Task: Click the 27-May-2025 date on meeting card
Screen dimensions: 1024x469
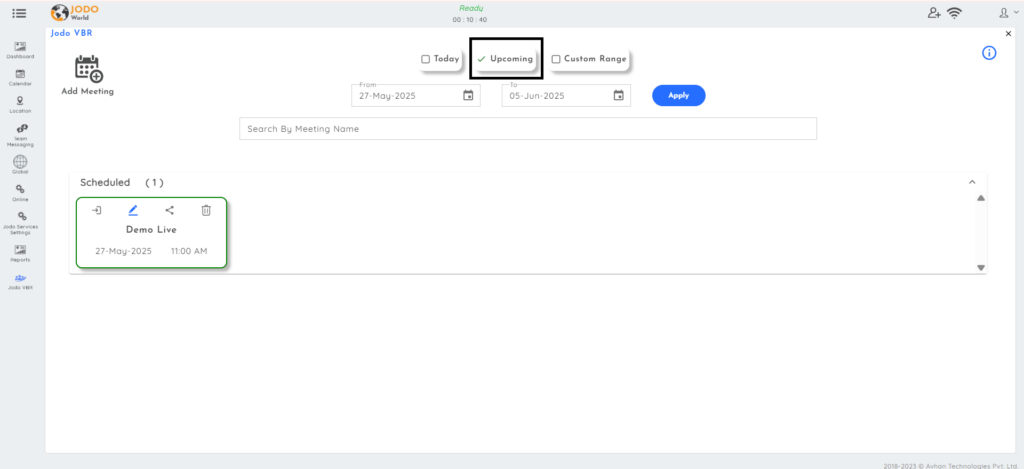Action: (123, 251)
